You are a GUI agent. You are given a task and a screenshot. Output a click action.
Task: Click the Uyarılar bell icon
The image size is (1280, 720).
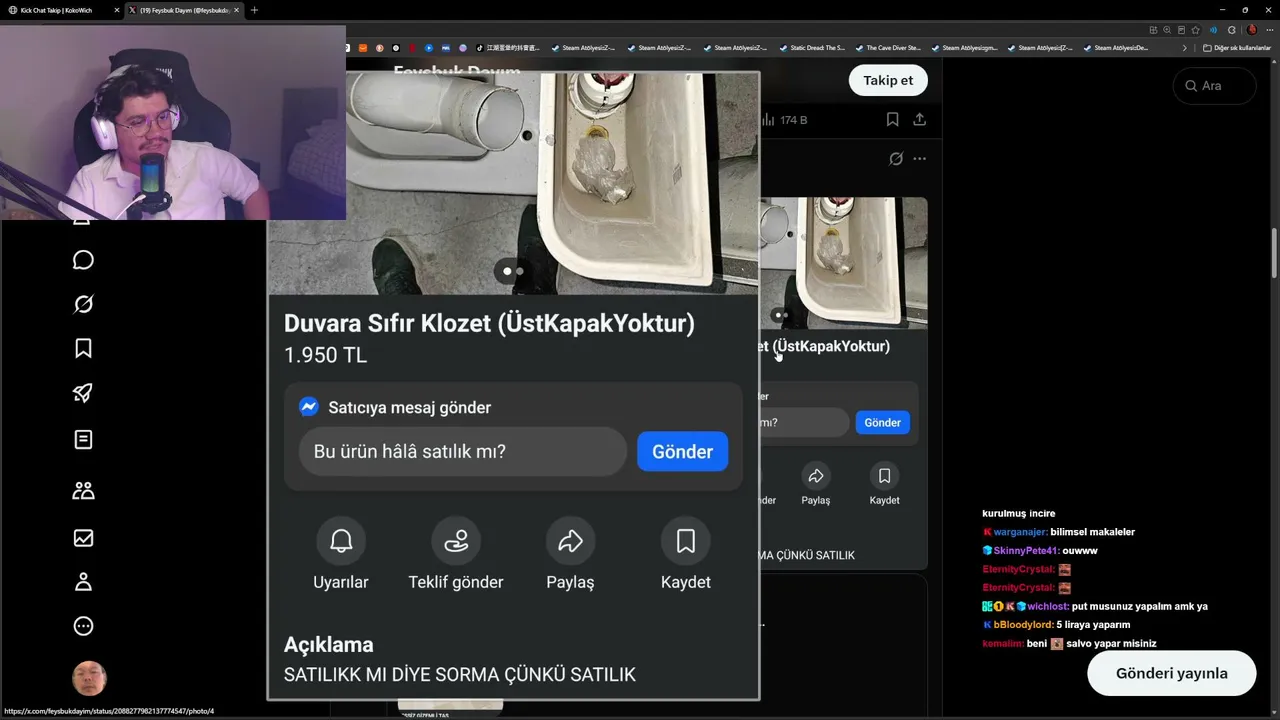pyautogui.click(x=341, y=541)
